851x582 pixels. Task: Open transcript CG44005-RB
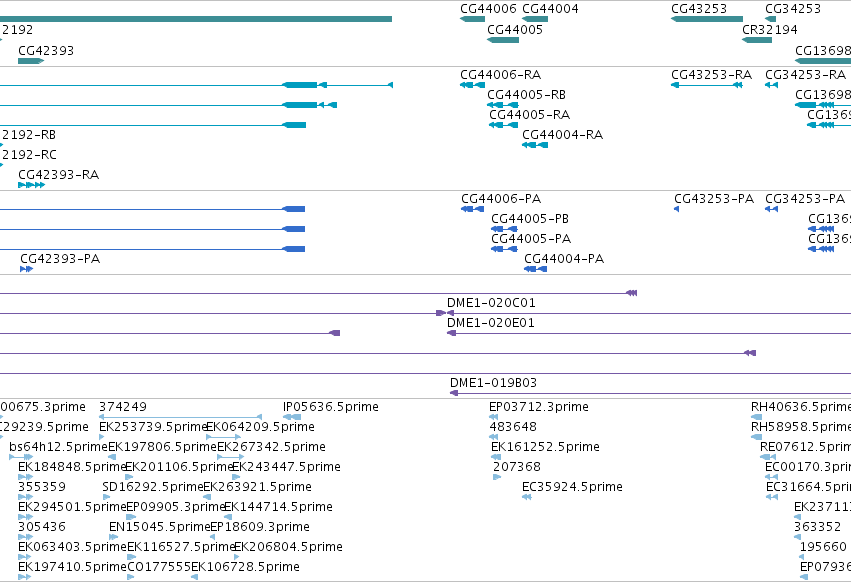[x=526, y=94]
